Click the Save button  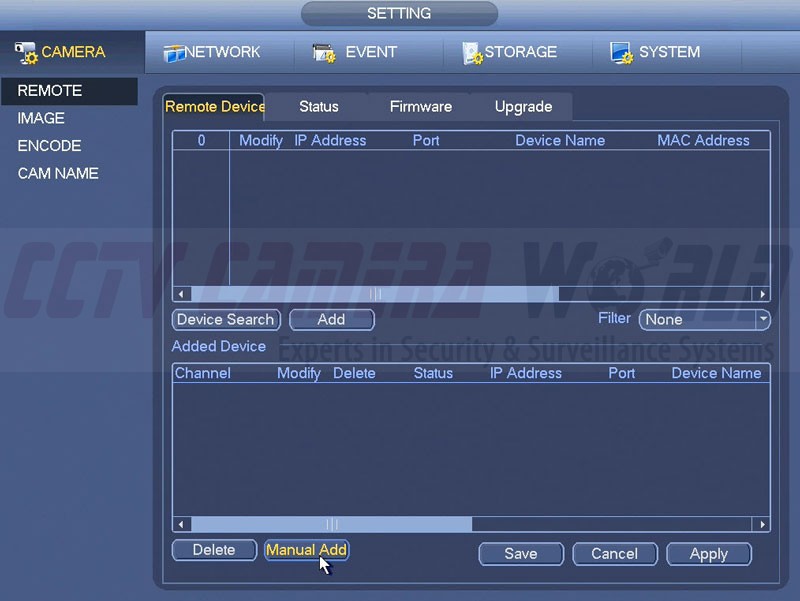520,553
